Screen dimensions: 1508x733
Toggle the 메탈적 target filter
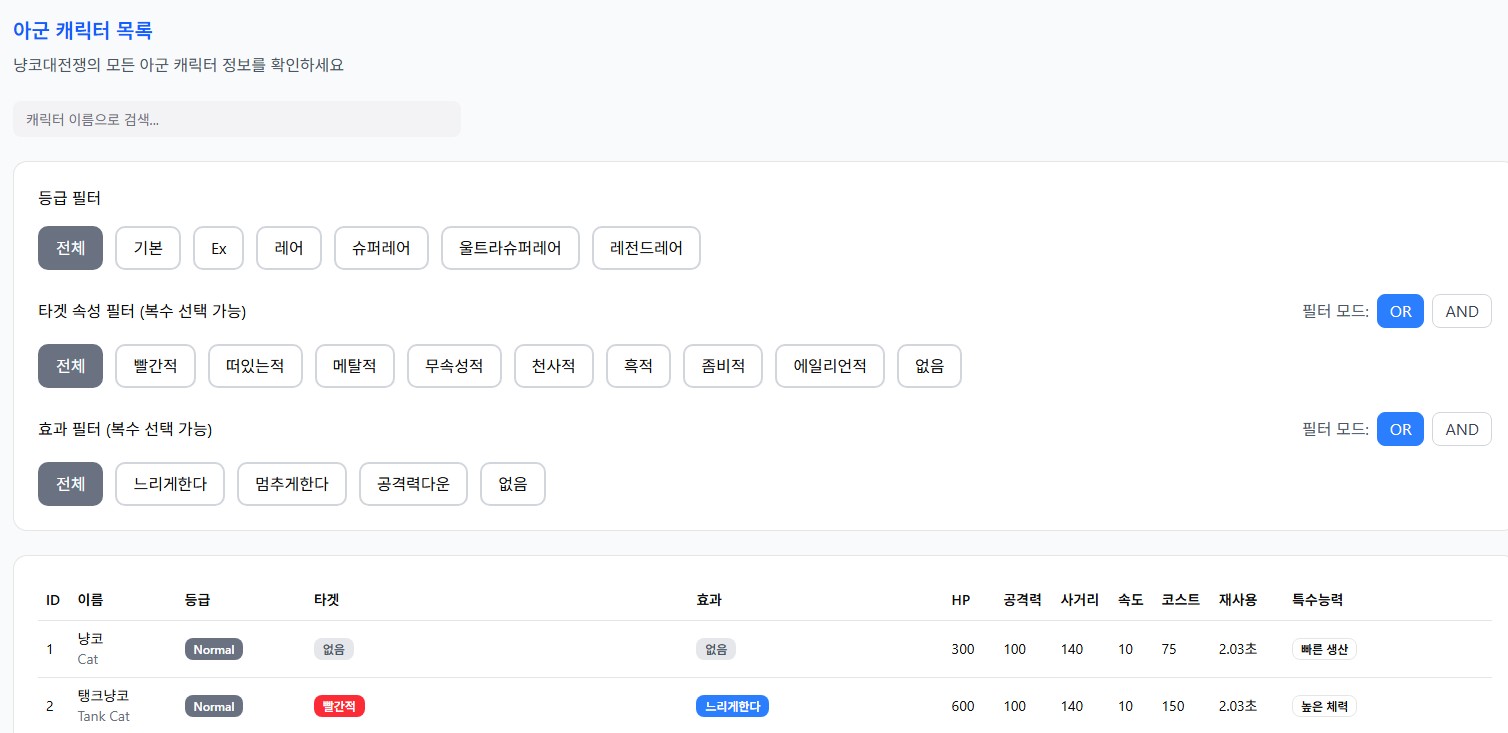click(354, 366)
